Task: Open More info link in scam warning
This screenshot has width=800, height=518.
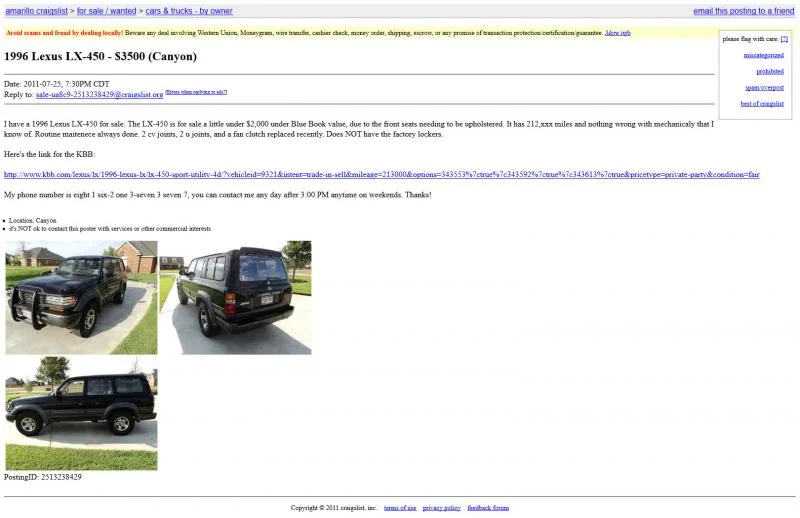Action: click(618, 33)
